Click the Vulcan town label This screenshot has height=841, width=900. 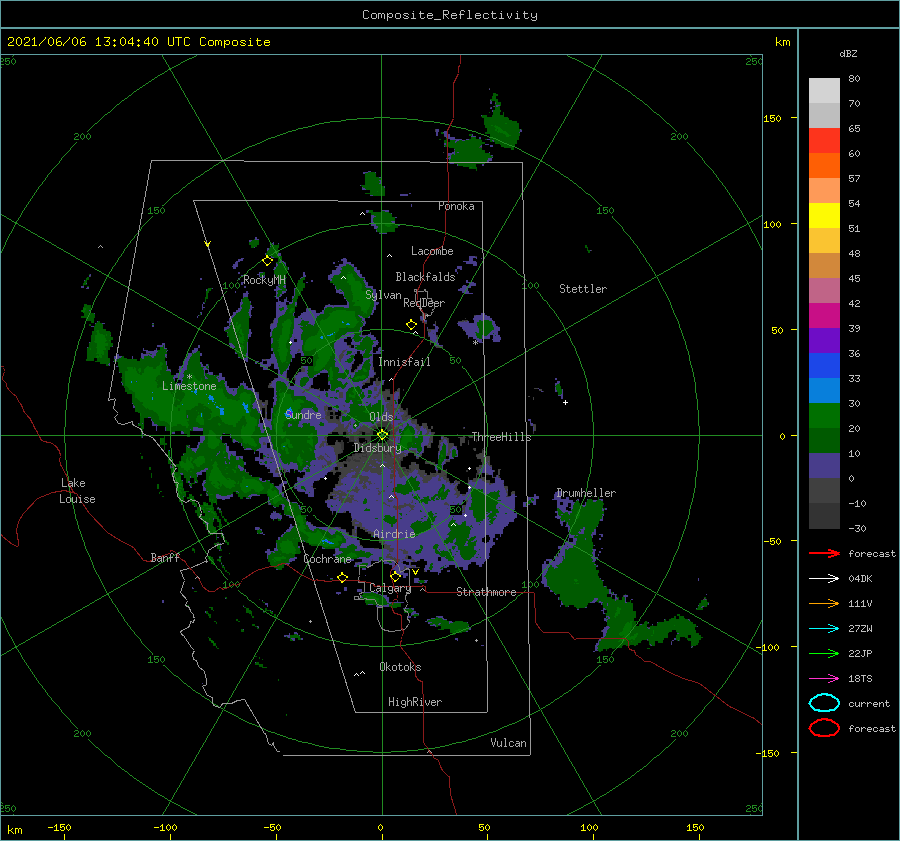508,743
